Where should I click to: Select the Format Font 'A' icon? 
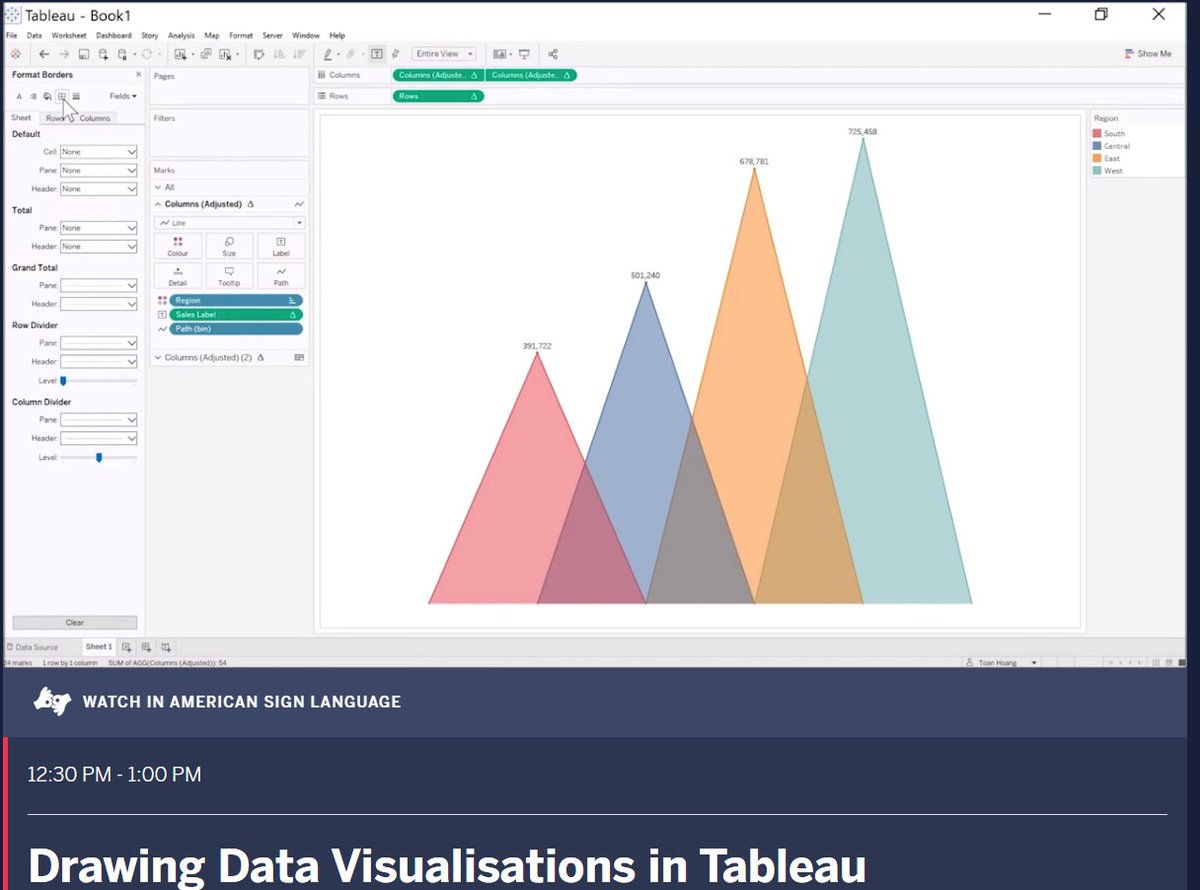pyautogui.click(x=19, y=96)
